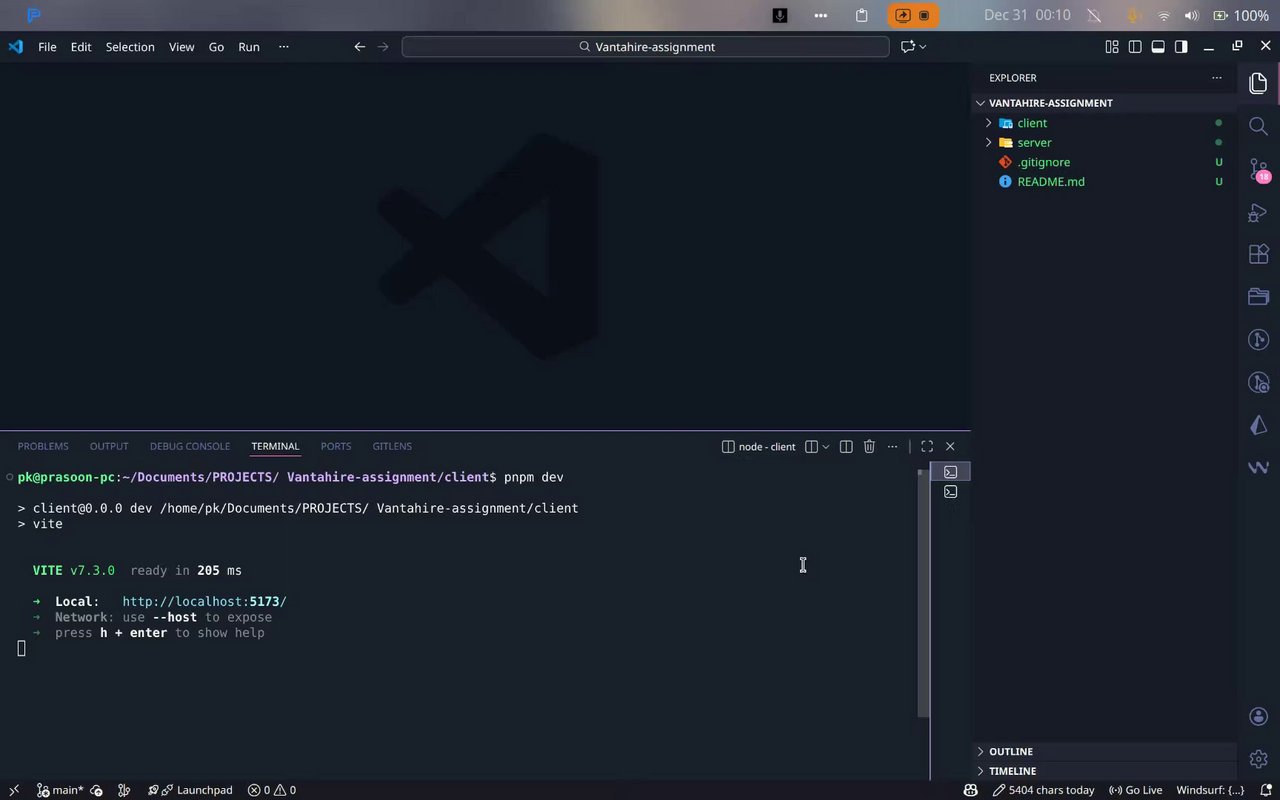This screenshot has height=800, width=1280.
Task: Click the node - client terminal label
Action: click(759, 446)
